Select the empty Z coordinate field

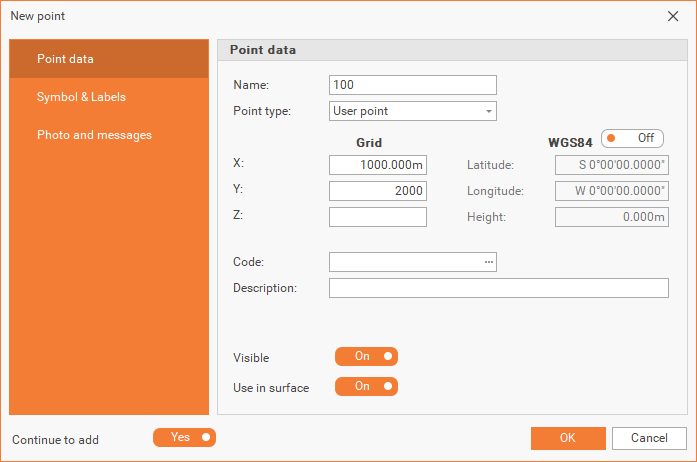coord(377,217)
